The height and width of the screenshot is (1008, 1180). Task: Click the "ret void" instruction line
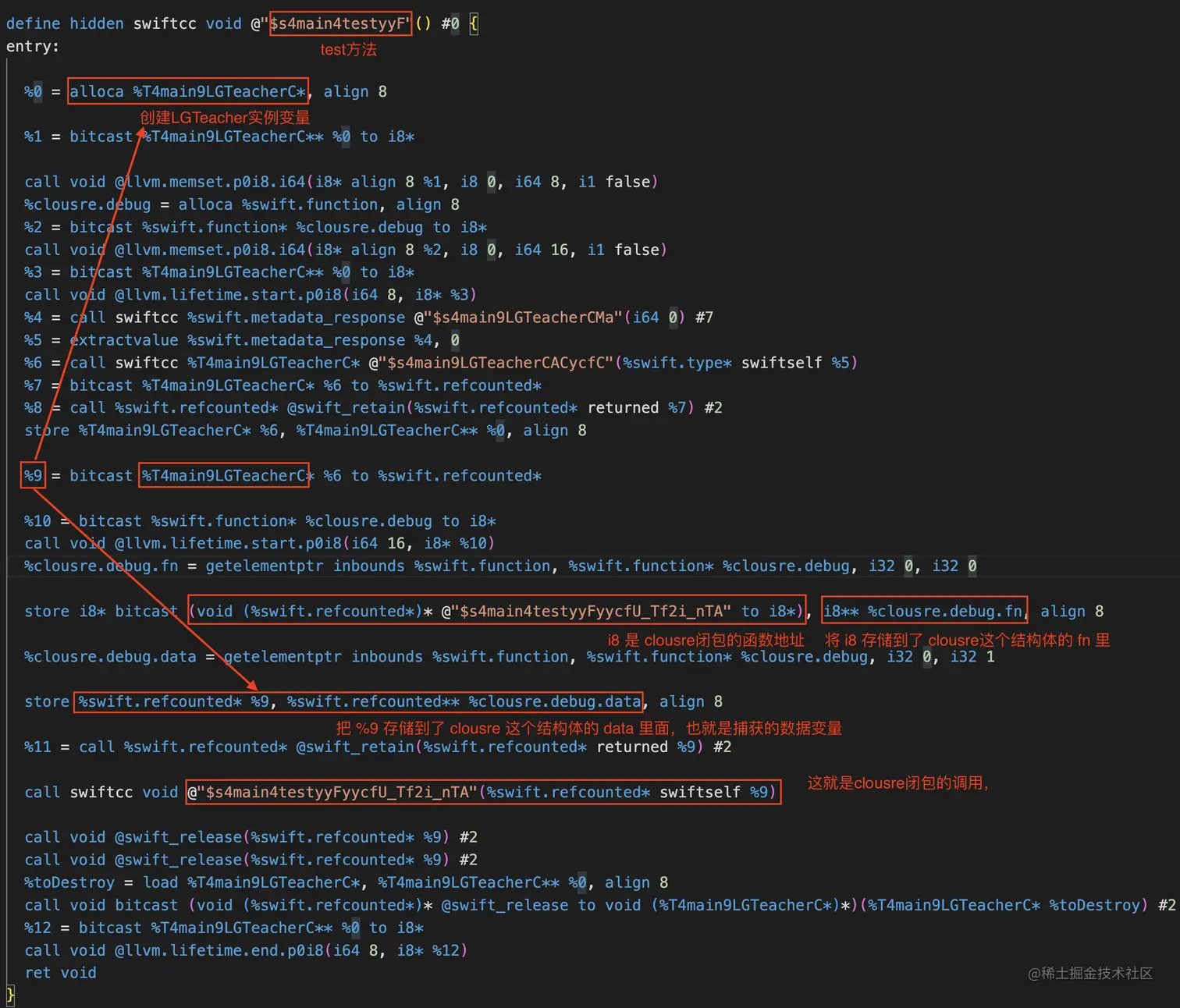tap(60, 972)
